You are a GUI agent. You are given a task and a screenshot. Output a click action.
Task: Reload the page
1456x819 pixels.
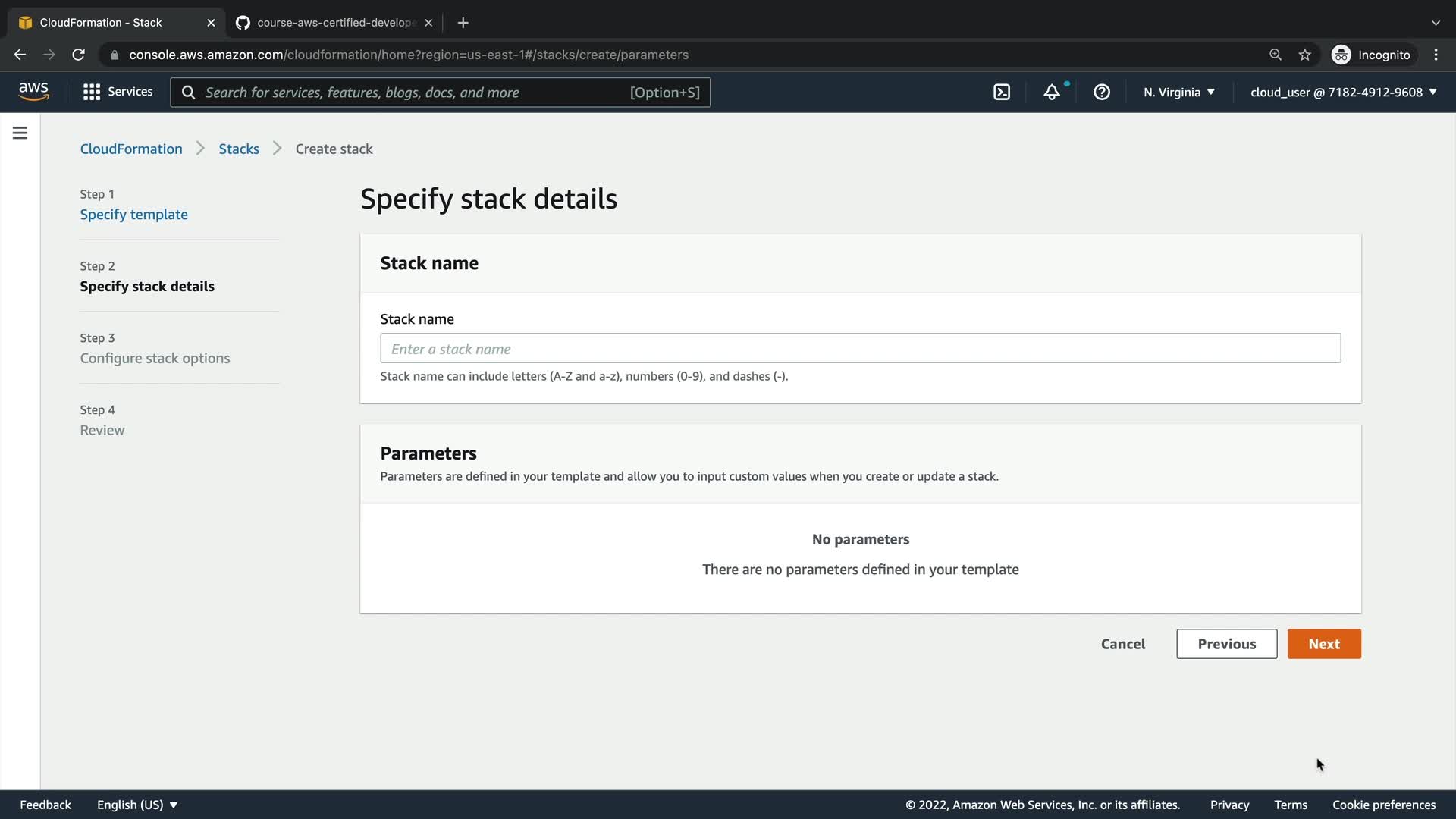coord(78,55)
